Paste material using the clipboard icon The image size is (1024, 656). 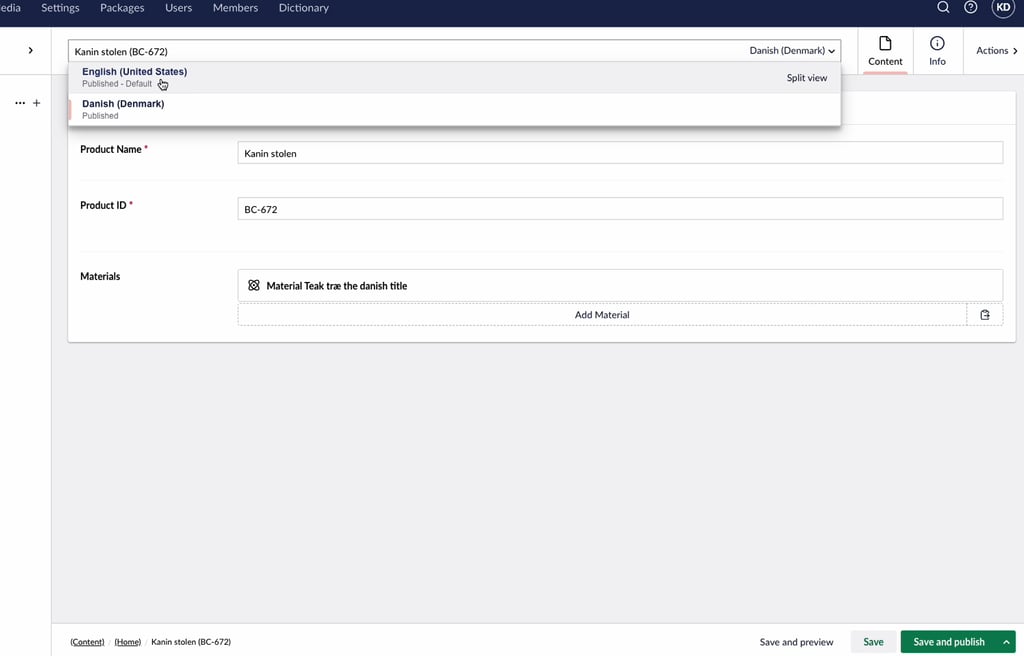click(x=985, y=313)
